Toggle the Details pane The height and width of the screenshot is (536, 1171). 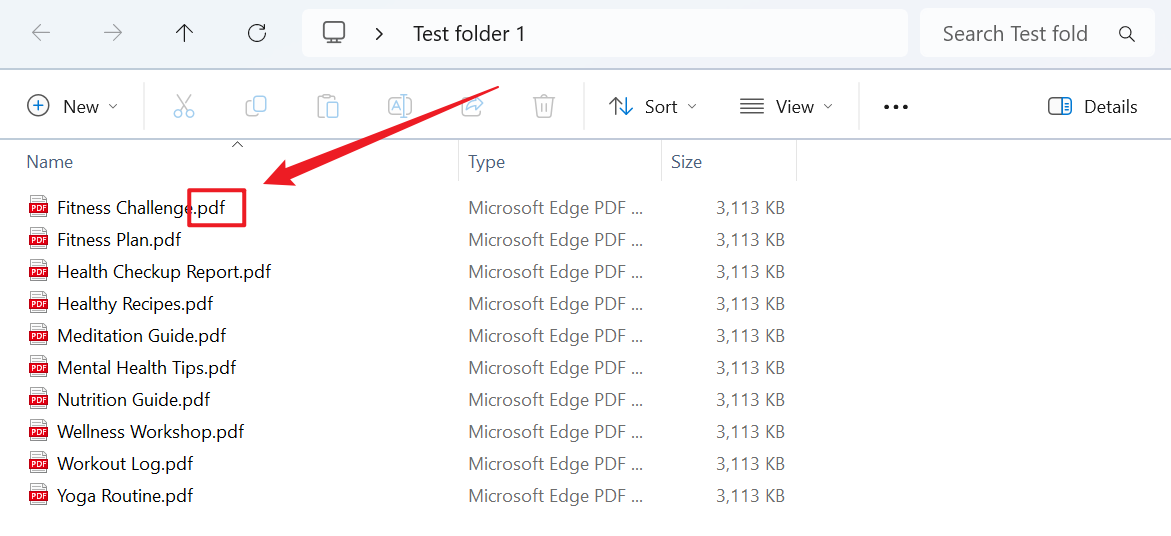pyautogui.click(x=1093, y=106)
